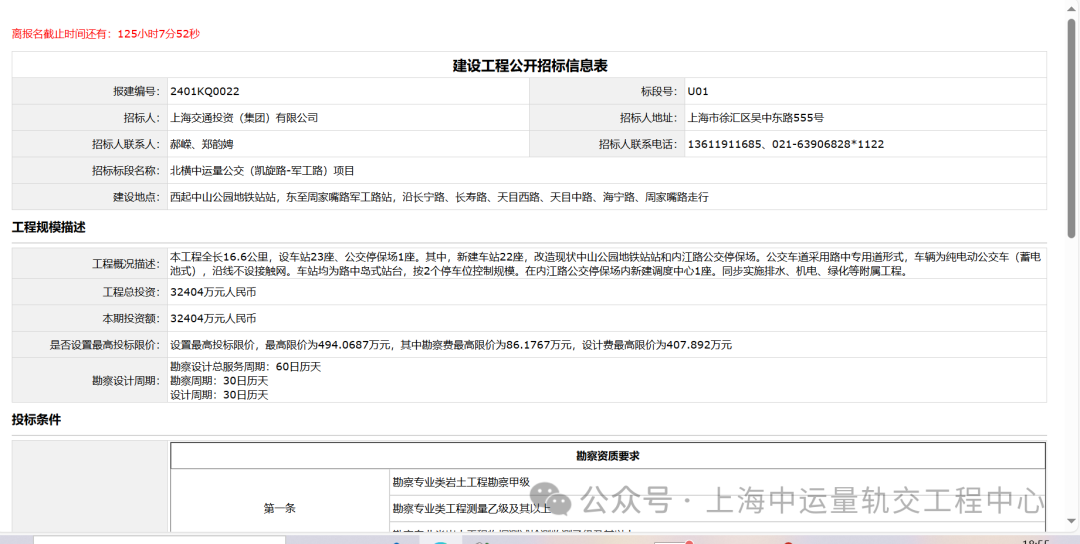Click 勘察专业类岩土工程勘察甲级 row
The width and height of the screenshot is (1080, 544).
click(717, 482)
